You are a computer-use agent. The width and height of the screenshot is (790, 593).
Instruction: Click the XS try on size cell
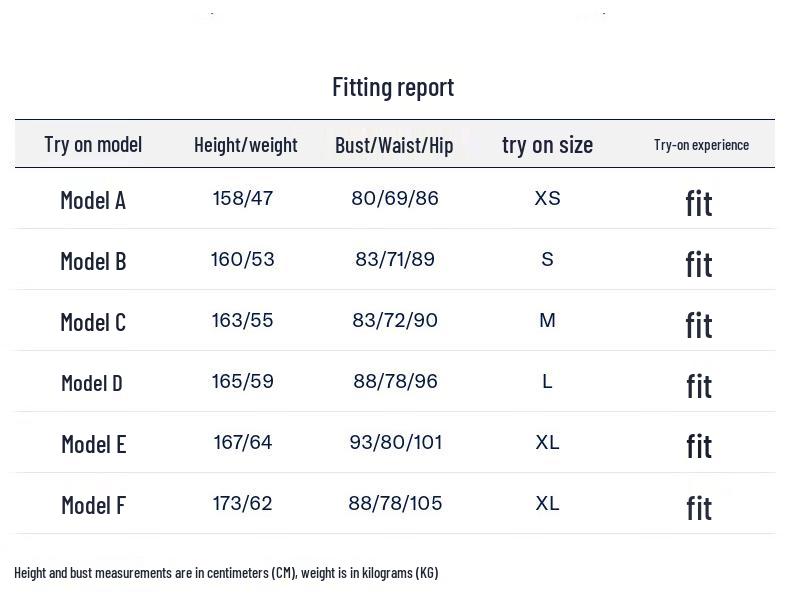(x=547, y=198)
